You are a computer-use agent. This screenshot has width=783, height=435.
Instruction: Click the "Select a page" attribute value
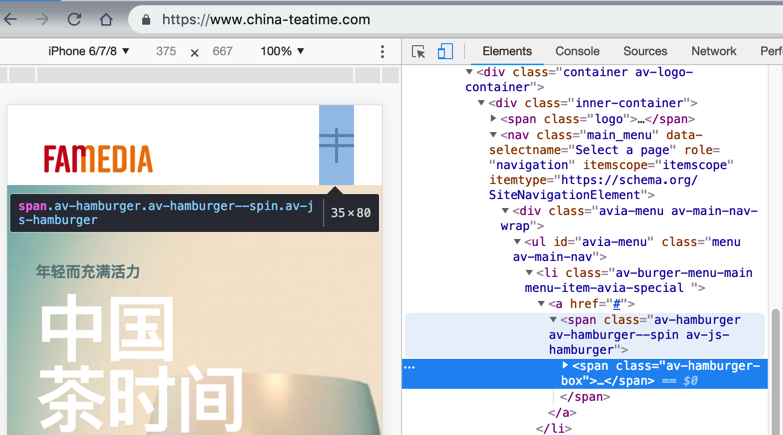(x=622, y=150)
